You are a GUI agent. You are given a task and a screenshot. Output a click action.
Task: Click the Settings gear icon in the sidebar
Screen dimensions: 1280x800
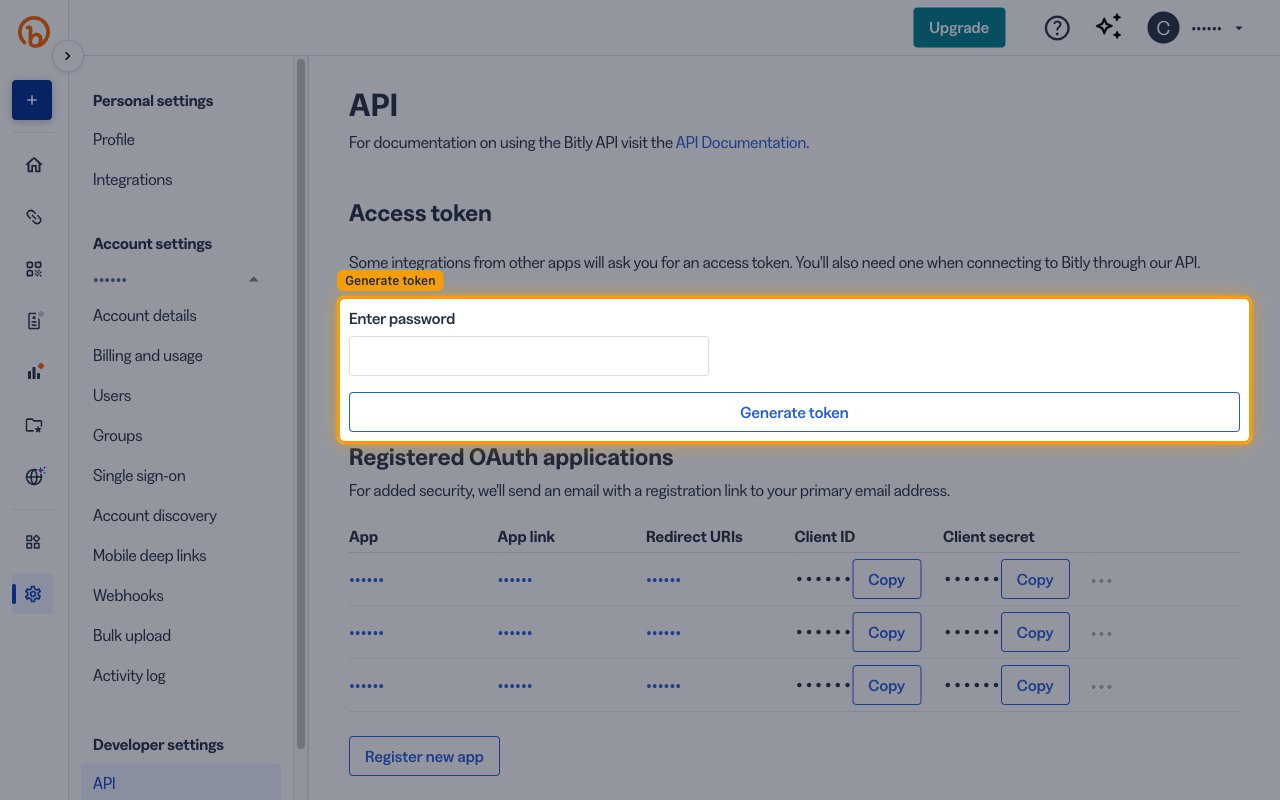33,594
